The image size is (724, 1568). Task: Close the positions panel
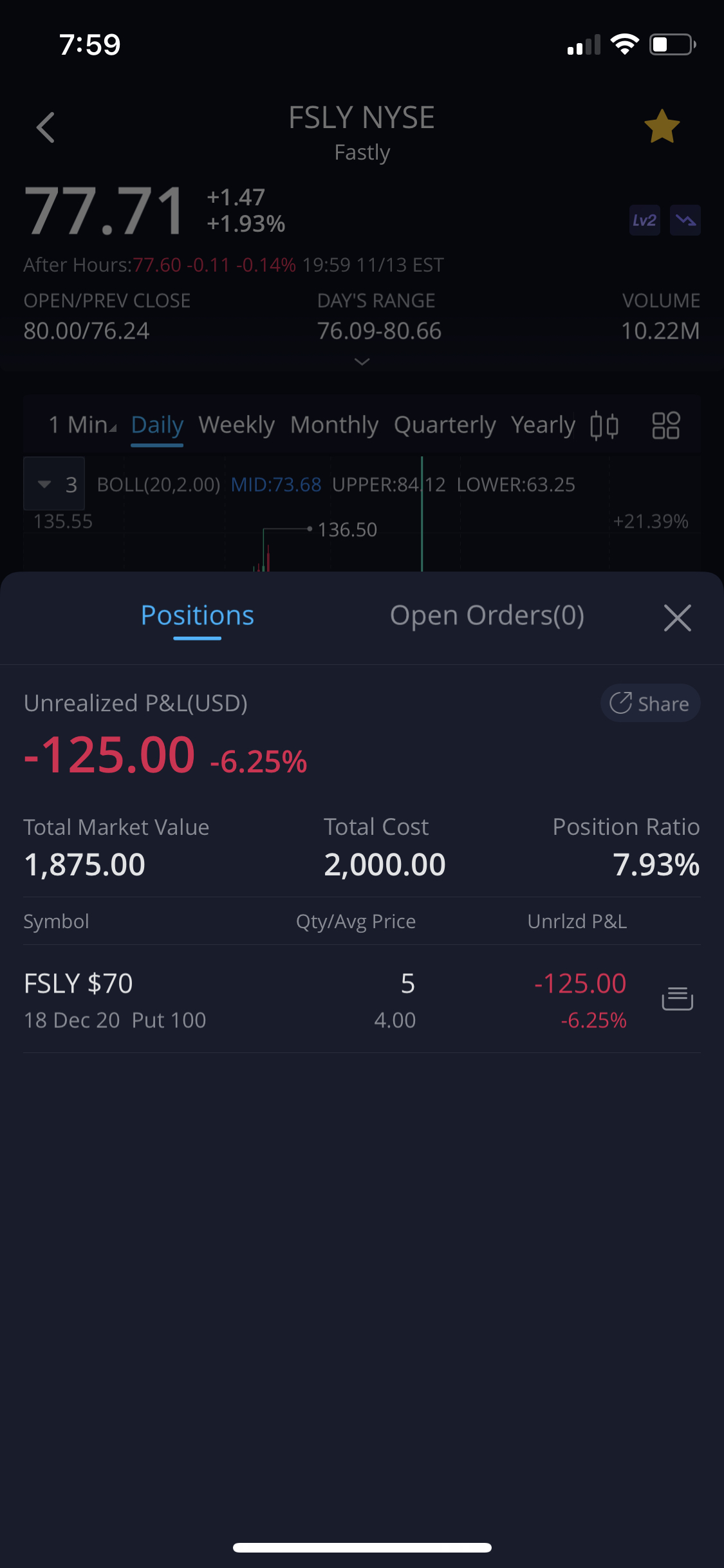677,618
